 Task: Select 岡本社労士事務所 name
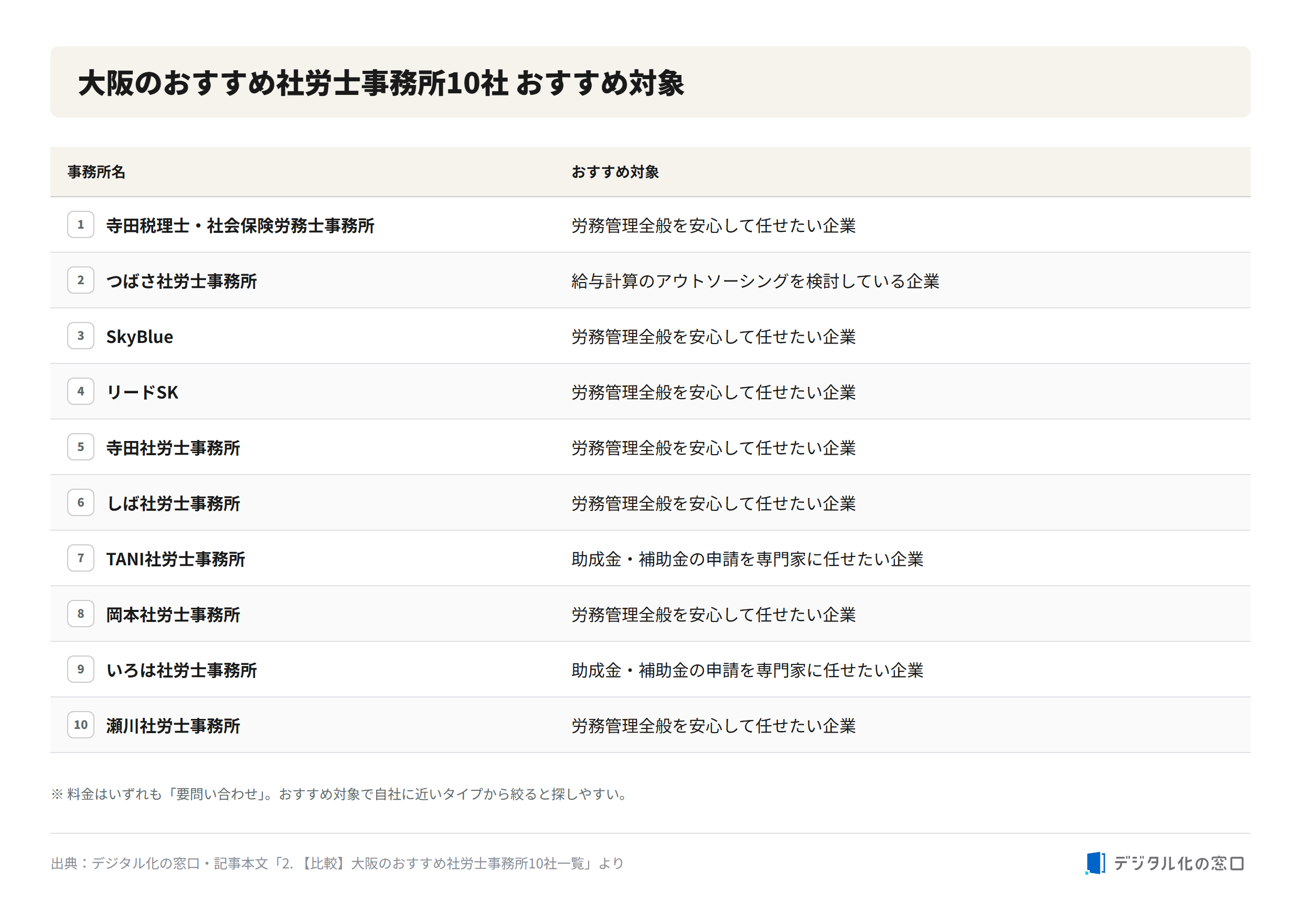point(173,615)
